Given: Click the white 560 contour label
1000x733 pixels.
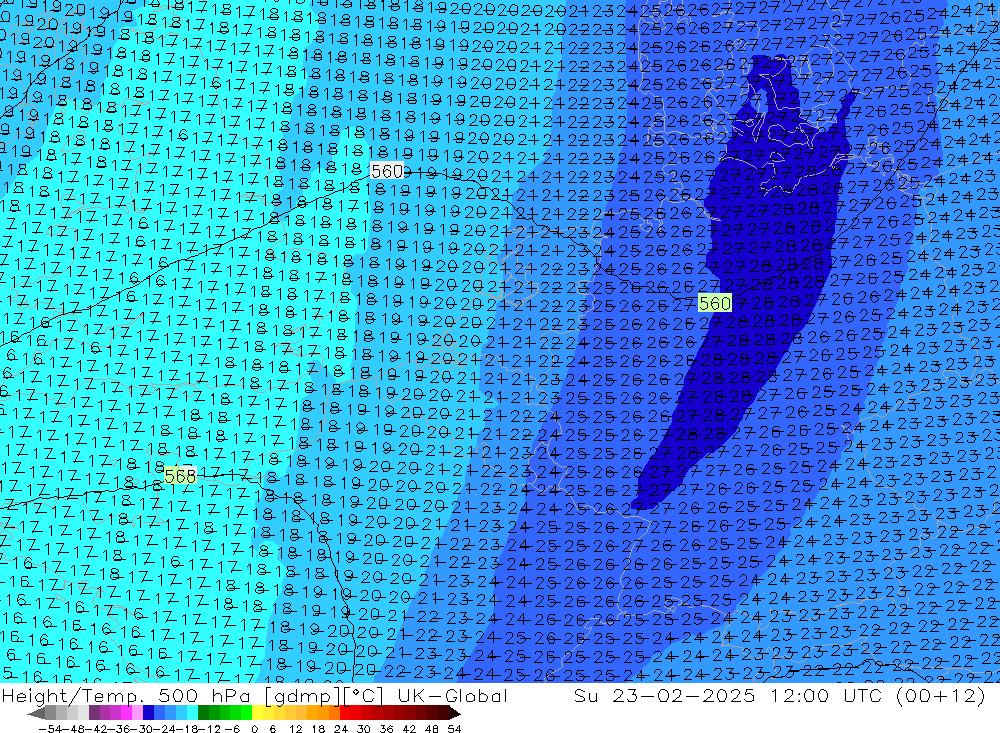Looking at the screenshot, I should (387, 172).
